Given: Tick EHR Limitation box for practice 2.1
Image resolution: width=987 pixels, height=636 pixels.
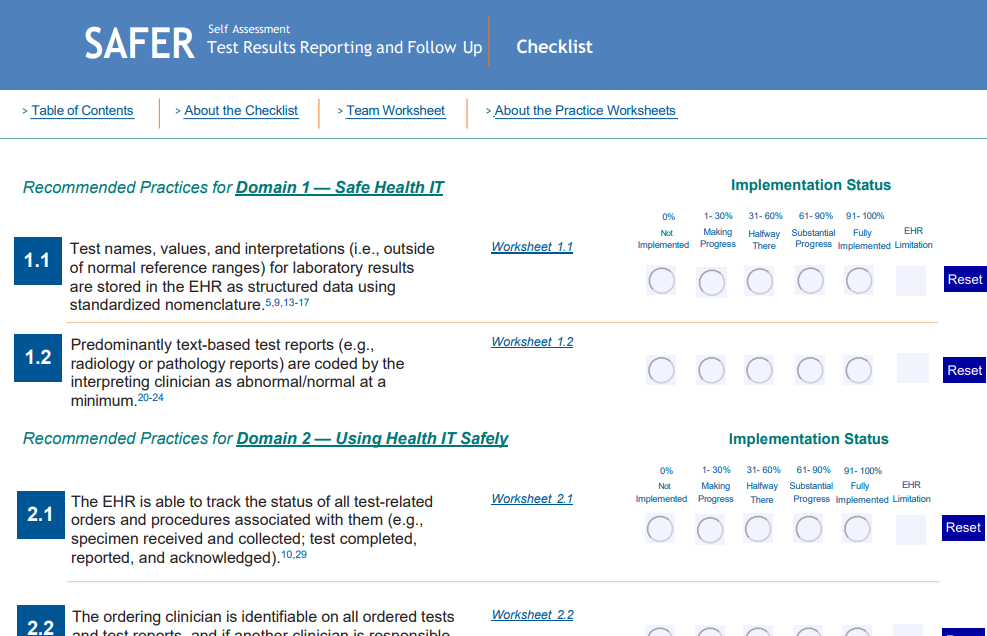Looking at the screenshot, I should point(911,530).
